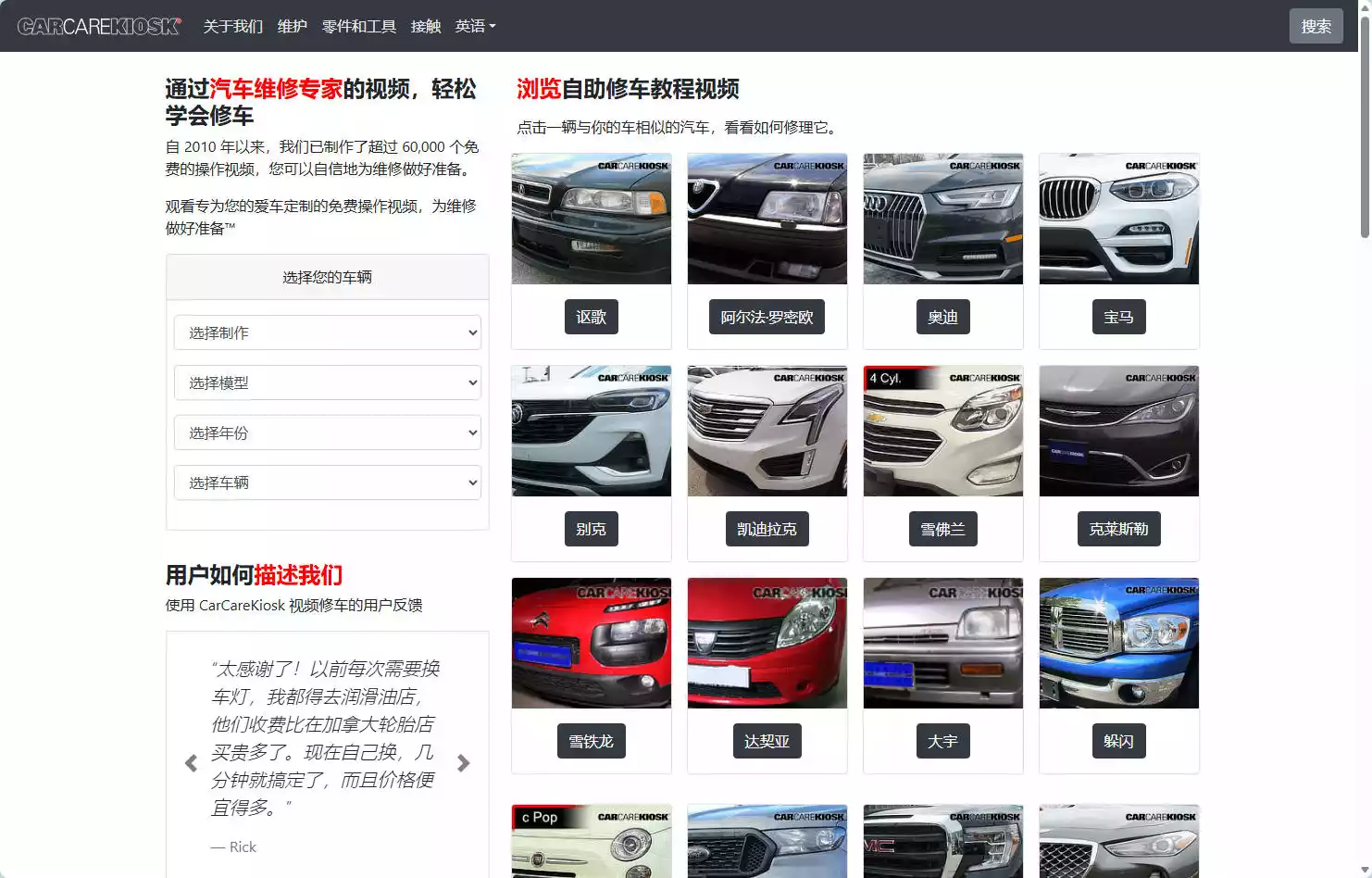
Task: Click the 搜索 button
Action: click(1316, 26)
